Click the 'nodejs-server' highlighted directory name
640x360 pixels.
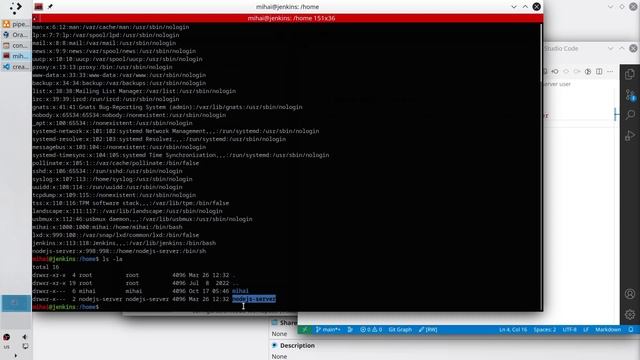click(254, 299)
